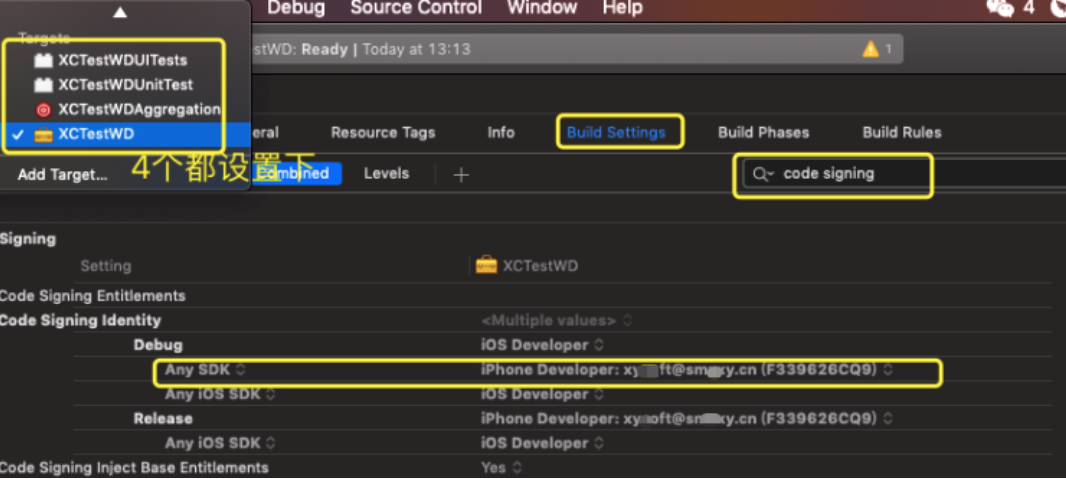Switch to the Resource Tags tab
The height and width of the screenshot is (479, 1066).
point(383,132)
